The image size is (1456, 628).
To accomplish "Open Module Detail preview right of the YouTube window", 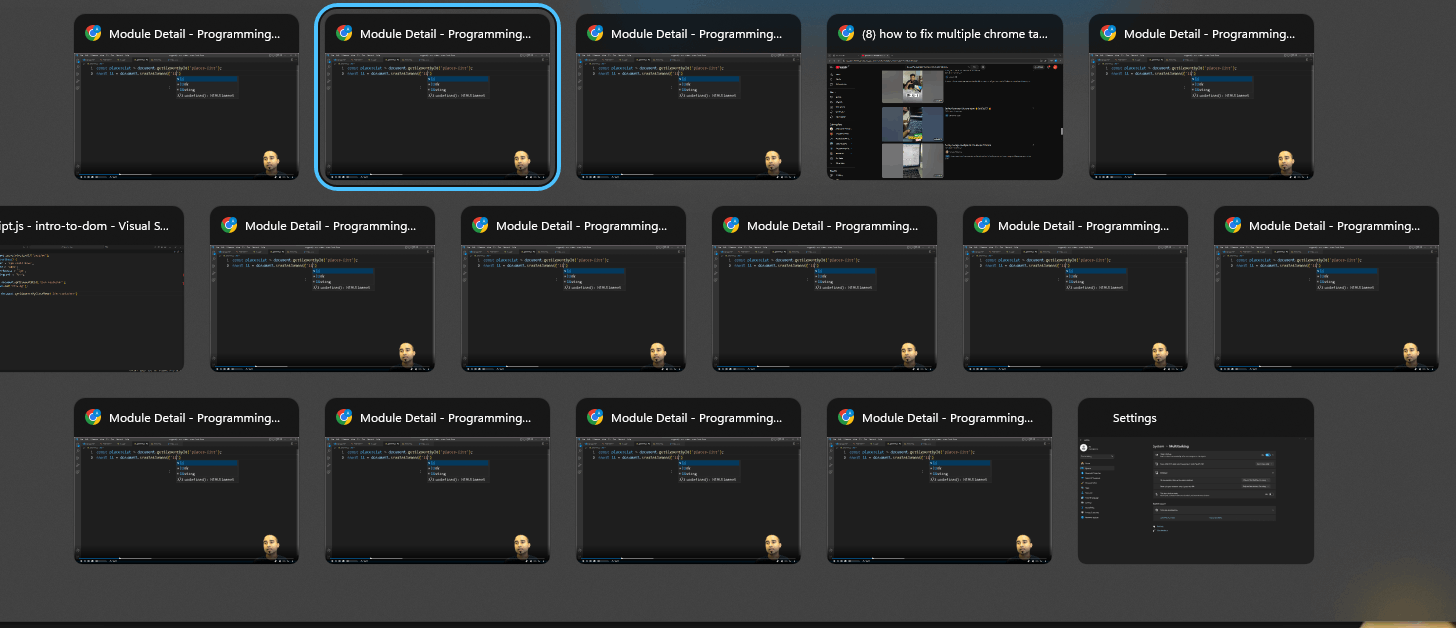I will point(1201,115).
